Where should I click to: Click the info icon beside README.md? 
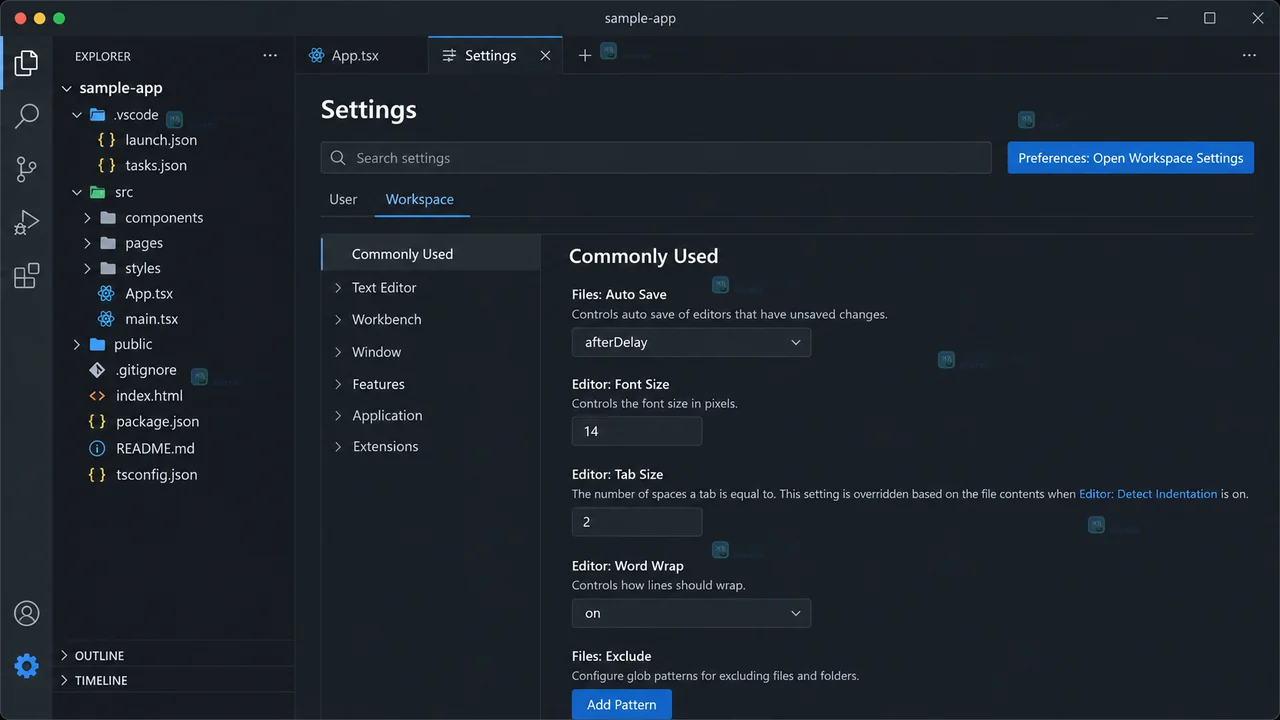click(97, 449)
